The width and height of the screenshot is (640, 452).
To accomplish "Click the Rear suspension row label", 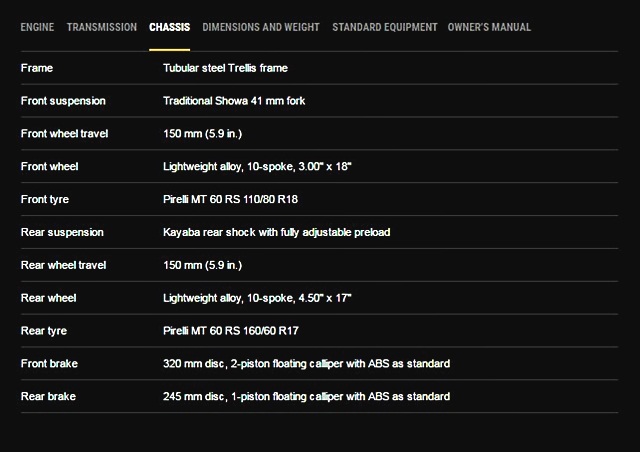I will [62, 232].
